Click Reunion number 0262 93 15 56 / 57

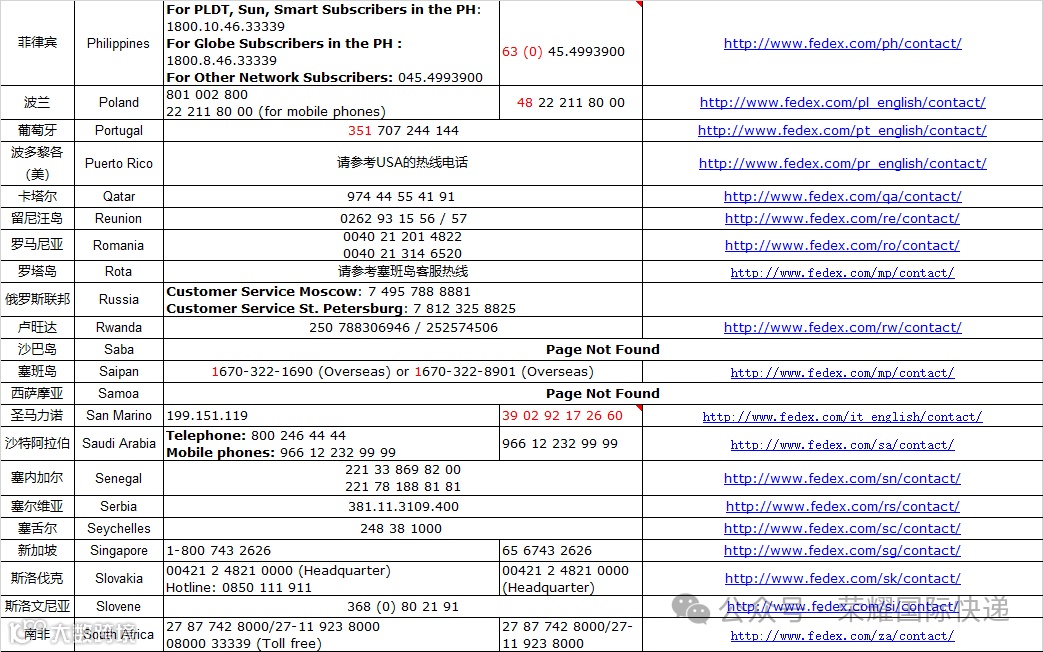pos(403,218)
